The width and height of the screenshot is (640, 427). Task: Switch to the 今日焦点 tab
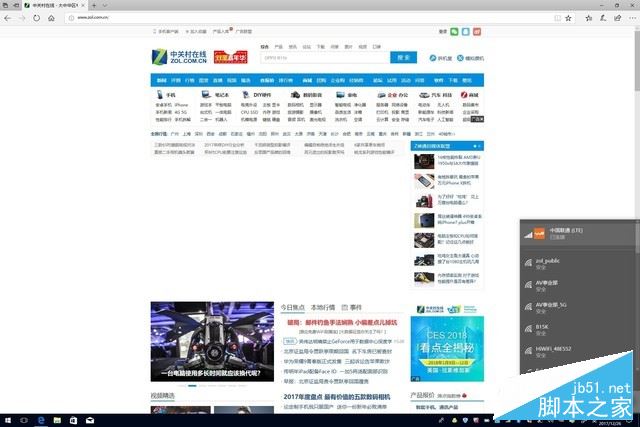click(293, 307)
